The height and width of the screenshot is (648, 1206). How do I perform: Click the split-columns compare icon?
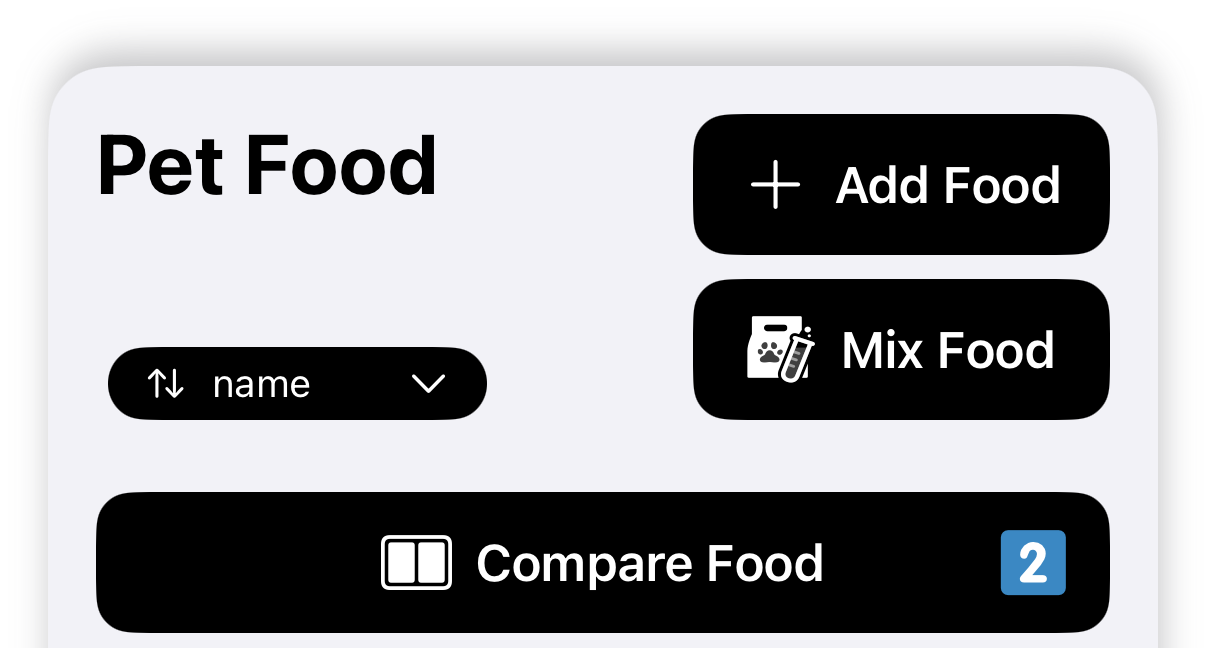(x=416, y=562)
